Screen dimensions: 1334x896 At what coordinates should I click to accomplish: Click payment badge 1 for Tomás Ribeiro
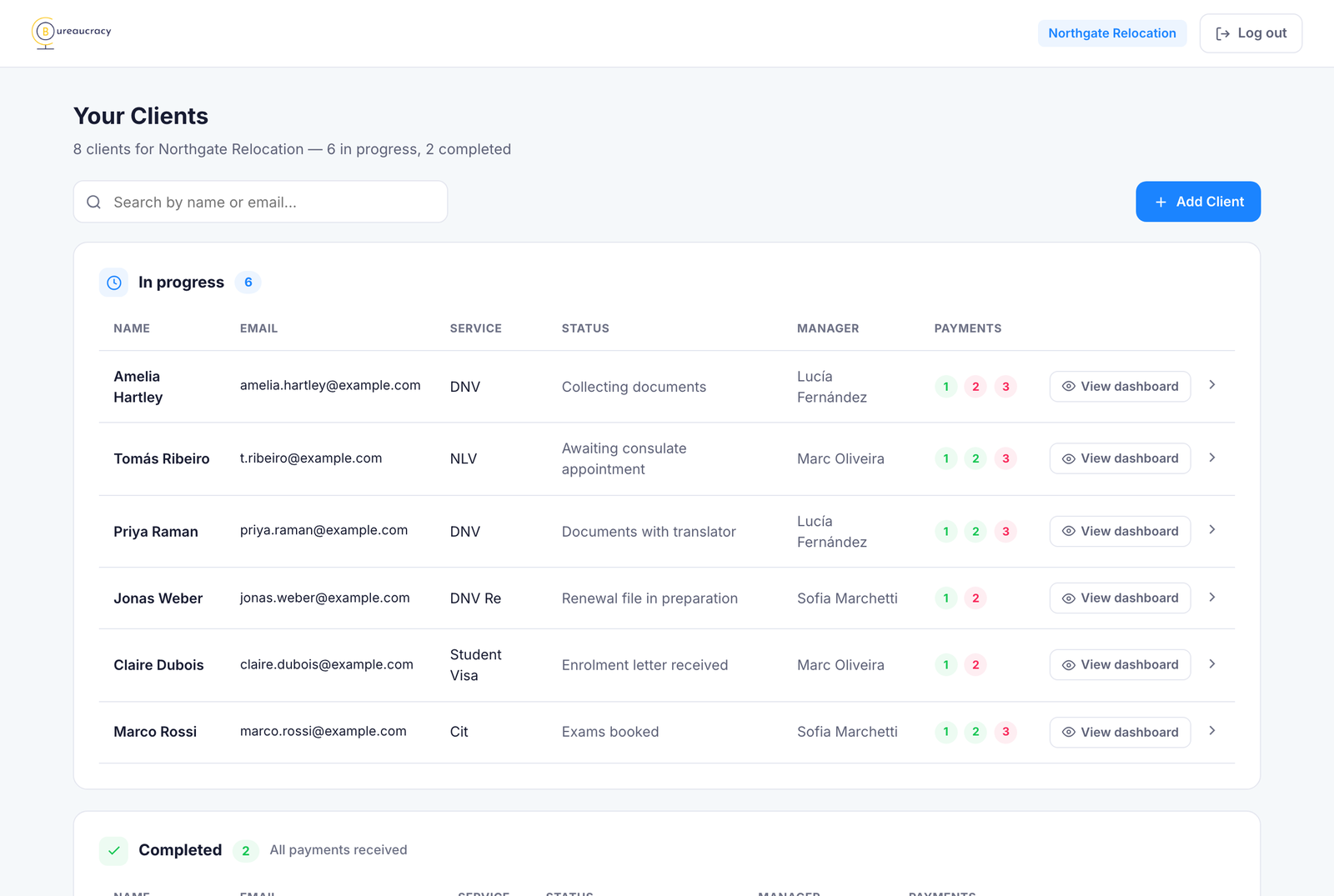945,458
